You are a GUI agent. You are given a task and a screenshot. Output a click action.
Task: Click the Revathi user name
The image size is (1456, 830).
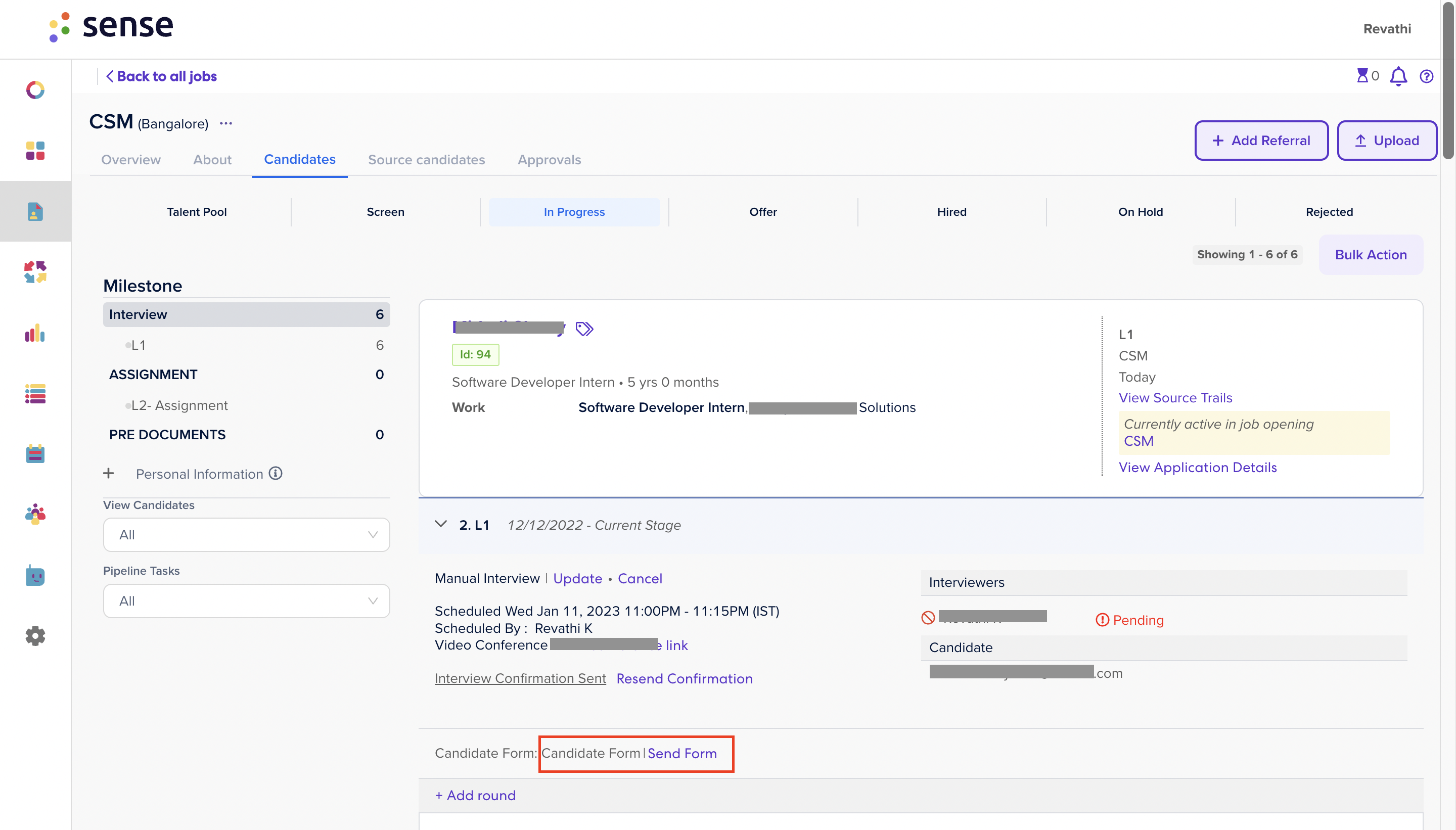tap(1386, 28)
